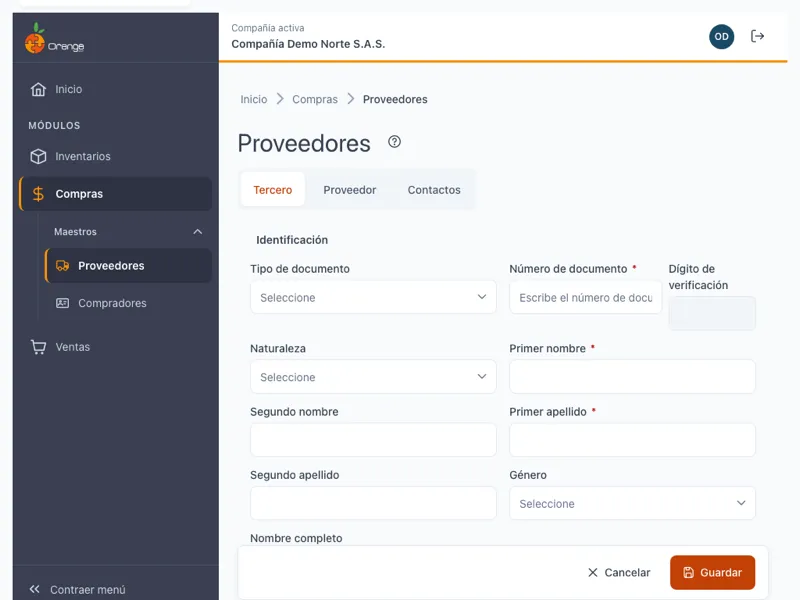This screenshot has width=800, height=600.
Task: Click the Ventas shopping cart icon
Action: pyautogui.click(x=38, y=347)
